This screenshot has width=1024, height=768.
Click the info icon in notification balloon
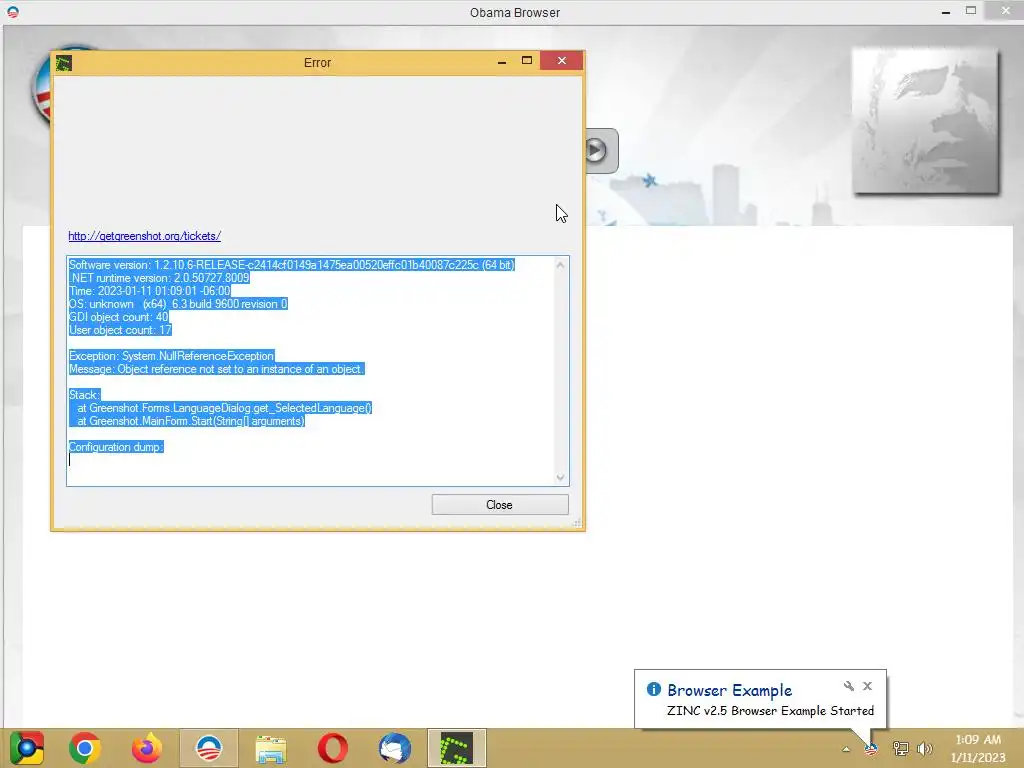coord(654,689)
